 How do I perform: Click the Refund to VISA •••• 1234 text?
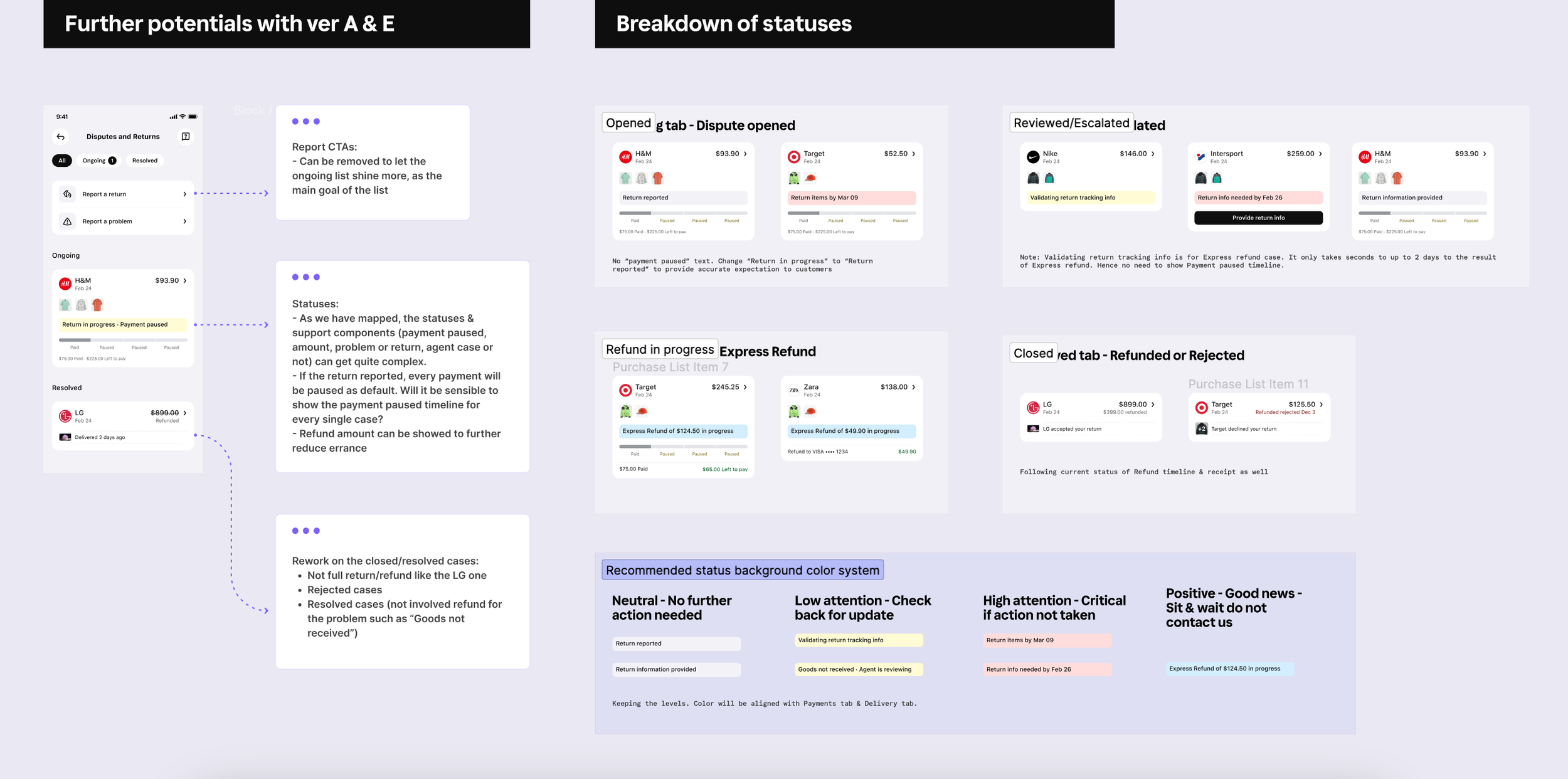[x=817, y=452]
